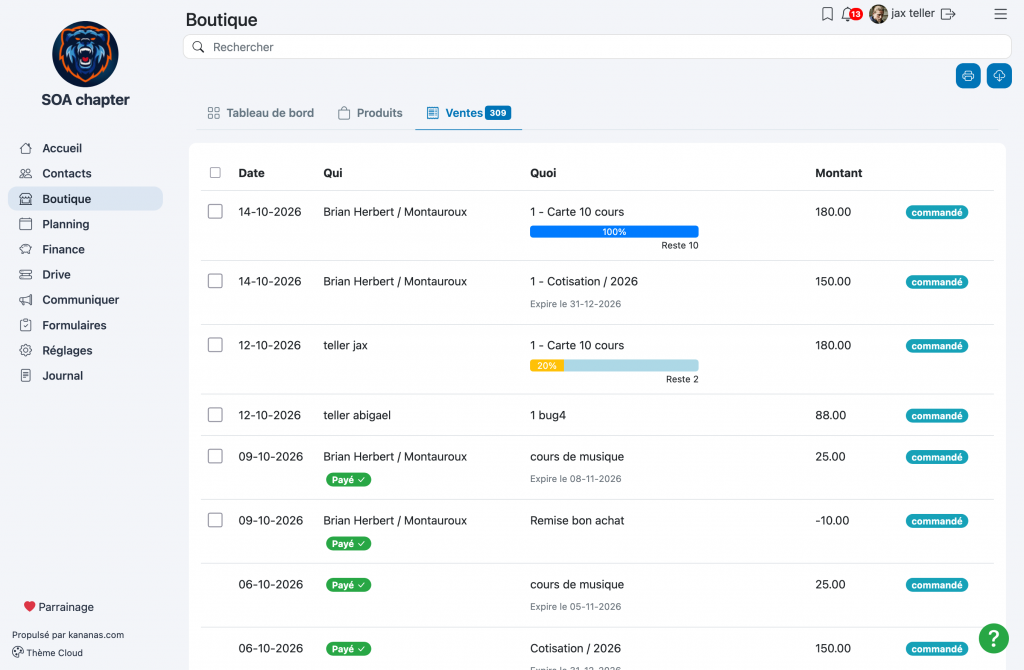Click the -10.00 amount
This screenshot has height=670, width=1024.
tap(832, 520)
